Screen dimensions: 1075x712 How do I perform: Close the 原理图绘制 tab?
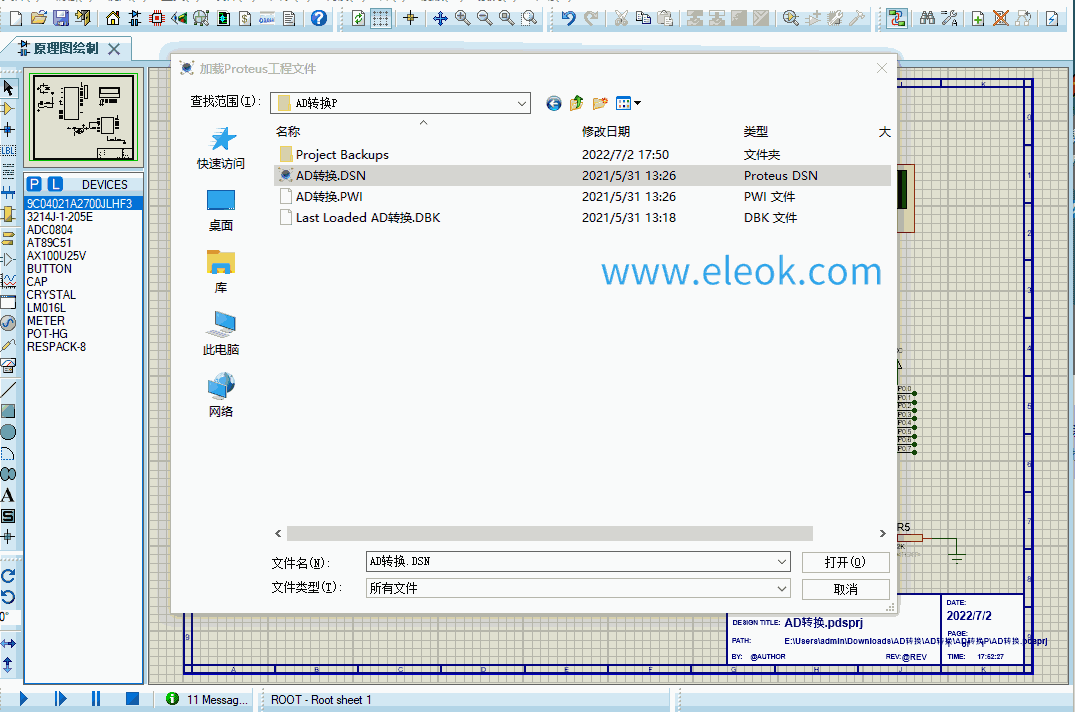click(x=114, y=49)
